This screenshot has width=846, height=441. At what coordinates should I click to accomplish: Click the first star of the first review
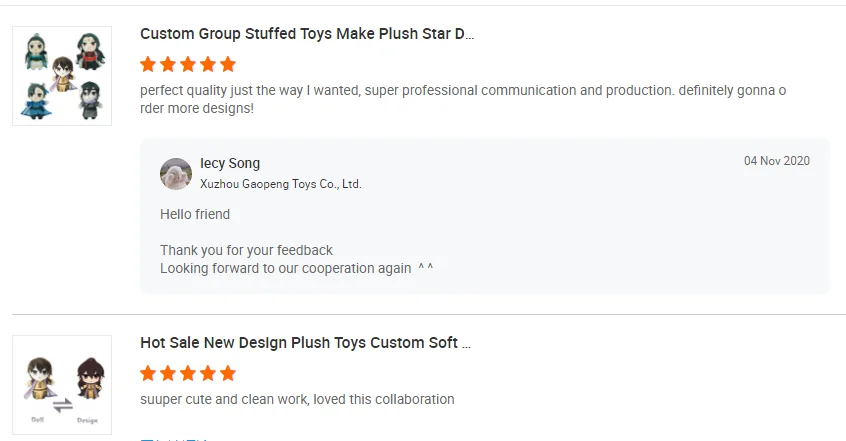tap(148, 64)
